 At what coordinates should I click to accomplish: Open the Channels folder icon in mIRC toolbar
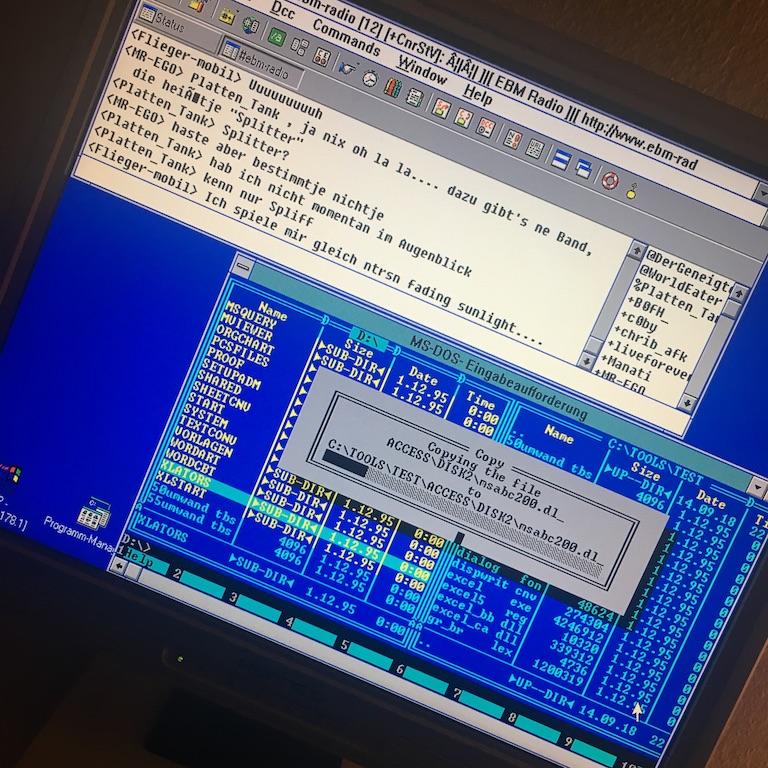point(228,17)
